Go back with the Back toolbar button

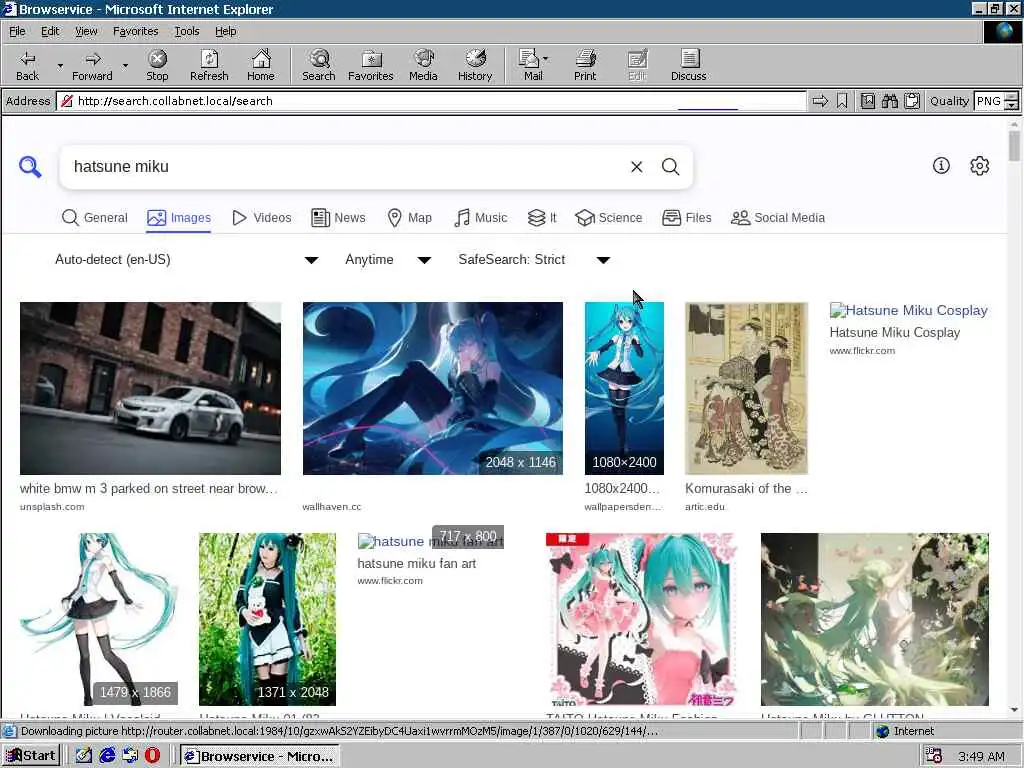tap(27, 65)
